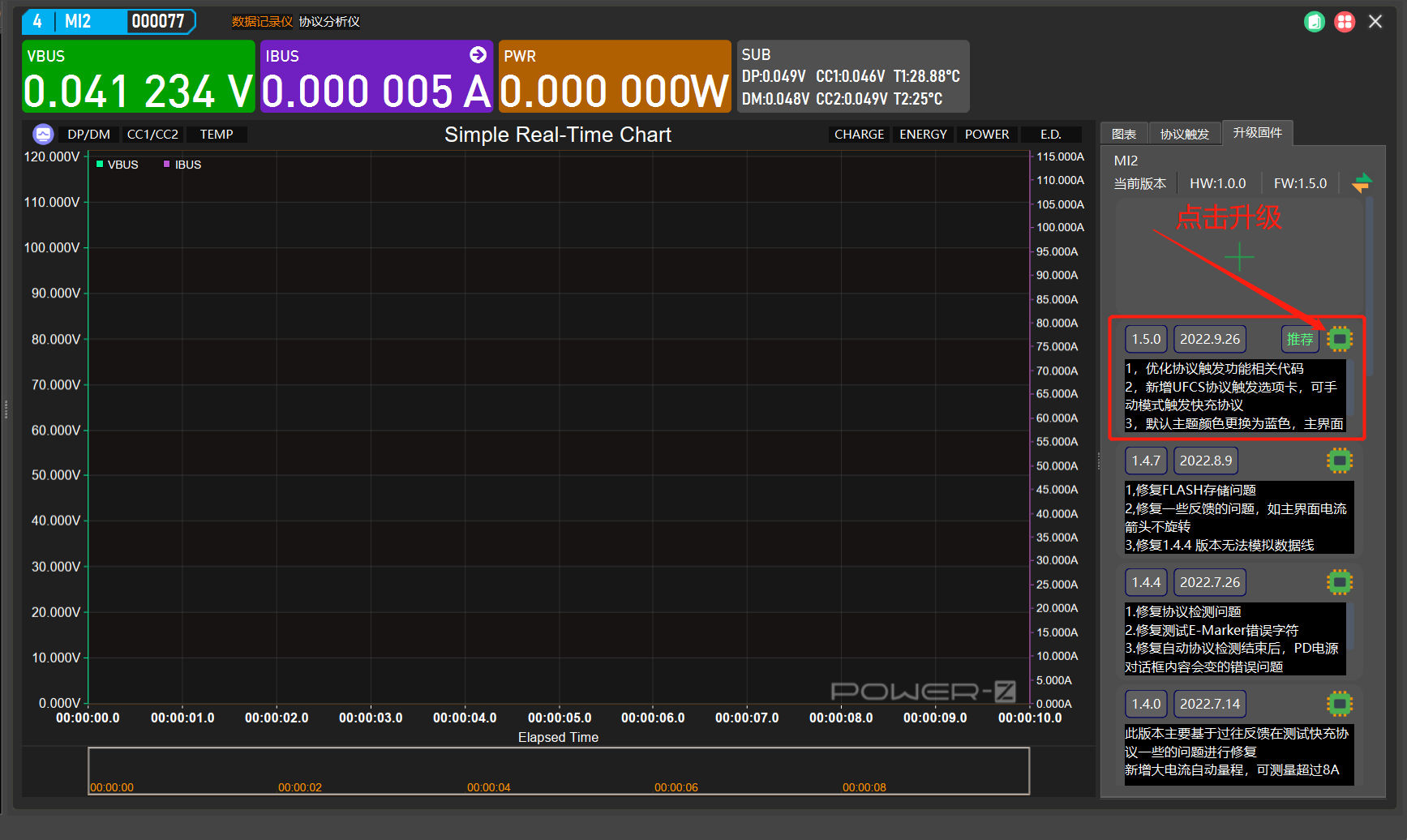Click the 1.4.7 changelog text box
The height and width of the screenshot is (840, 1407).
[1239, 517]
